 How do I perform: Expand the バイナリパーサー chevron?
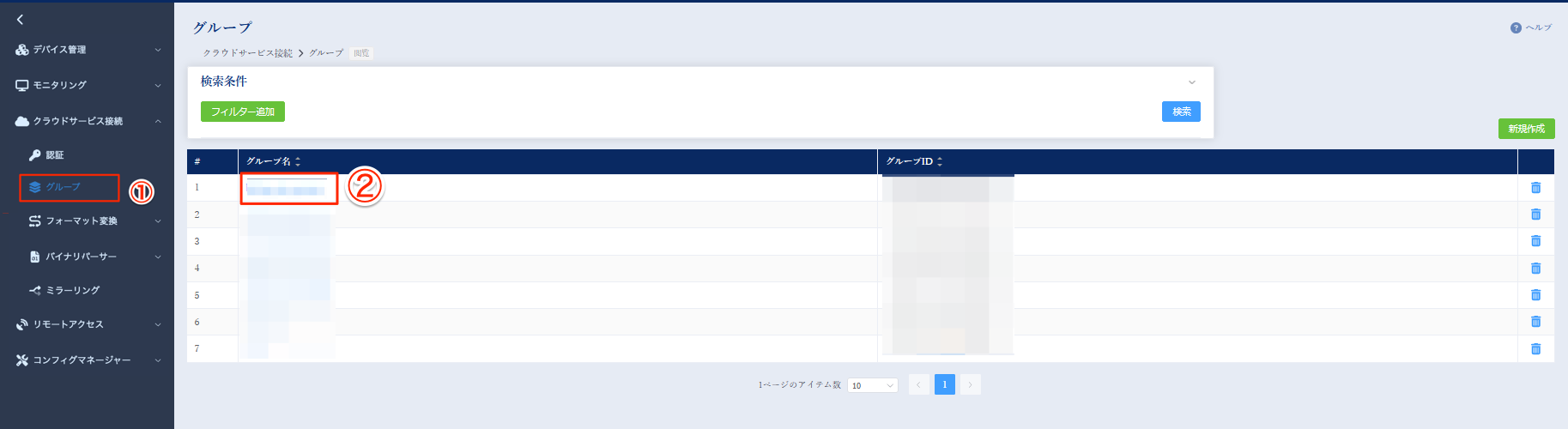click(x=158, y=257)
